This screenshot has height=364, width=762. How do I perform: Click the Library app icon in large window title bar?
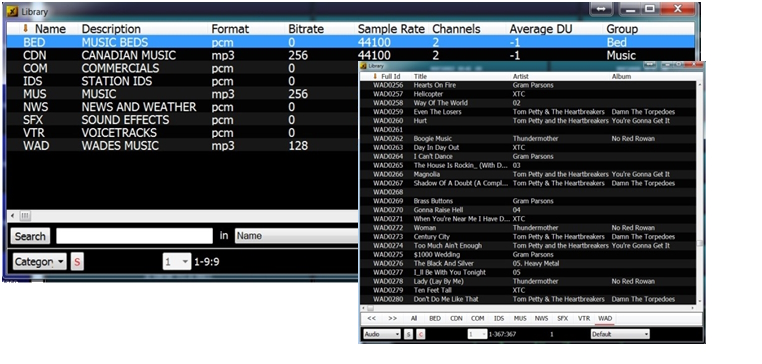[x=13, y=11]
